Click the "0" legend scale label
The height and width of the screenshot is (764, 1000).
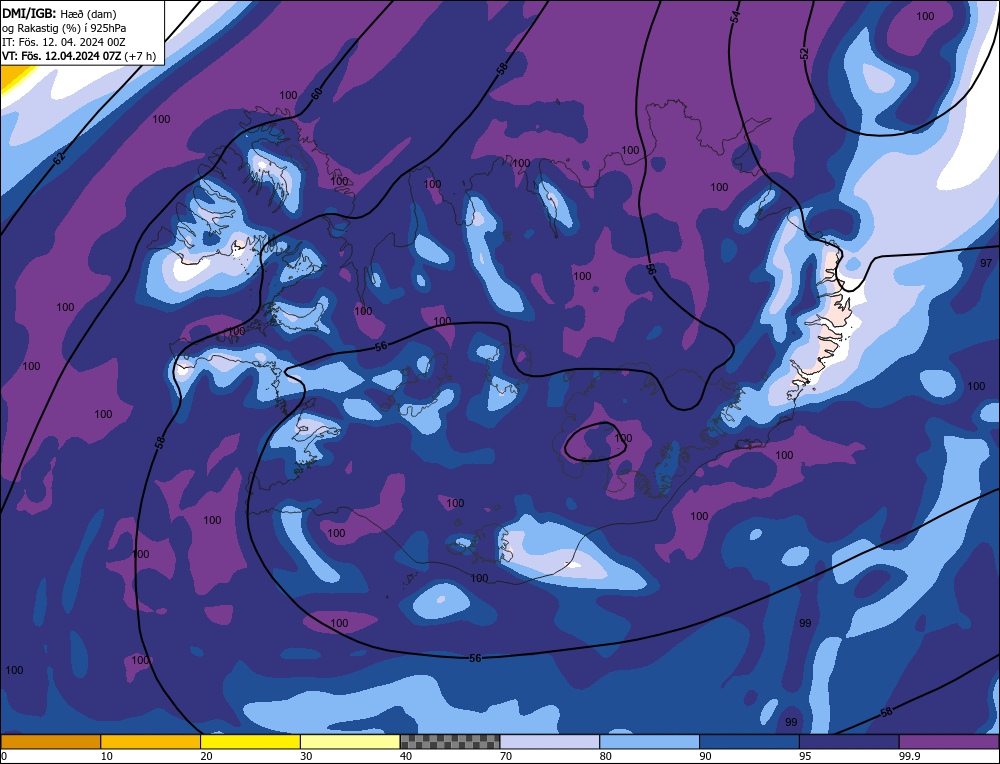pyautogui.click(x=4, y=756)
